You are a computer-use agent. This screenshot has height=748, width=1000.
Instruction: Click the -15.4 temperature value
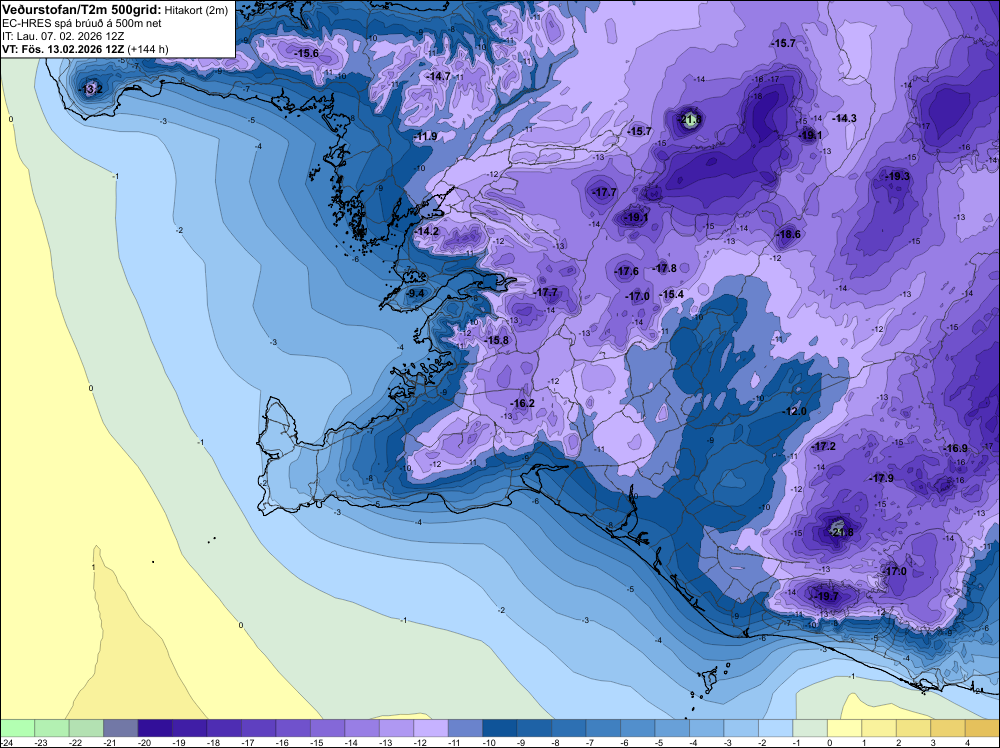click(672, 295)
